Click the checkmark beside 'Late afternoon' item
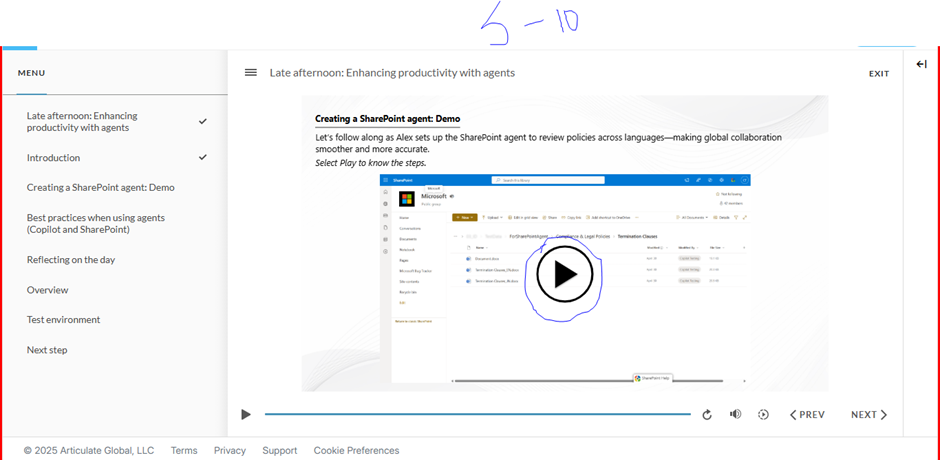This screenshot has height=460, width=940. pyautogui.click(x=203, y=121)
